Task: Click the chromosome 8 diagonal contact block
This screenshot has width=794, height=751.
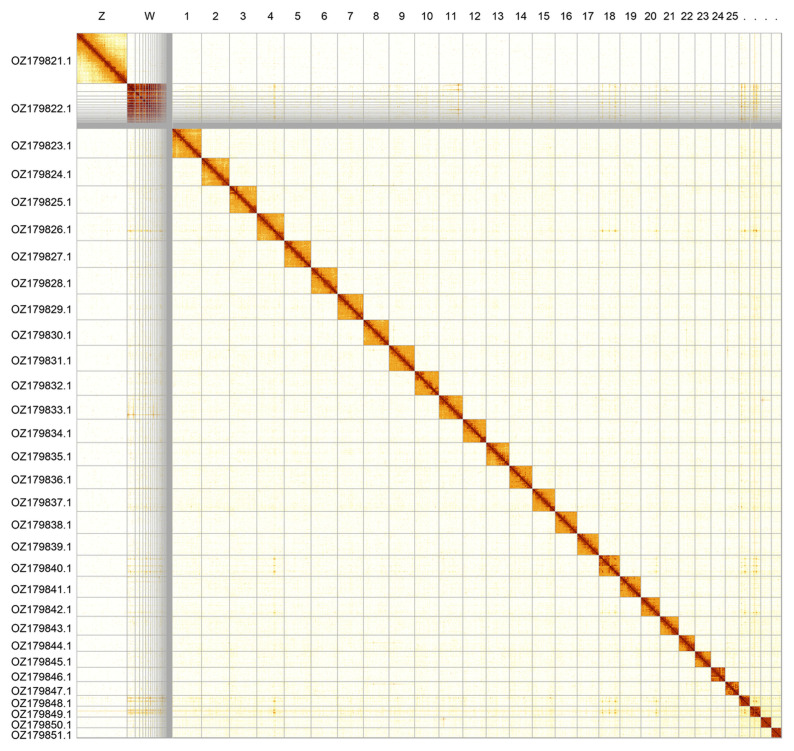Action: click(375, 332)
